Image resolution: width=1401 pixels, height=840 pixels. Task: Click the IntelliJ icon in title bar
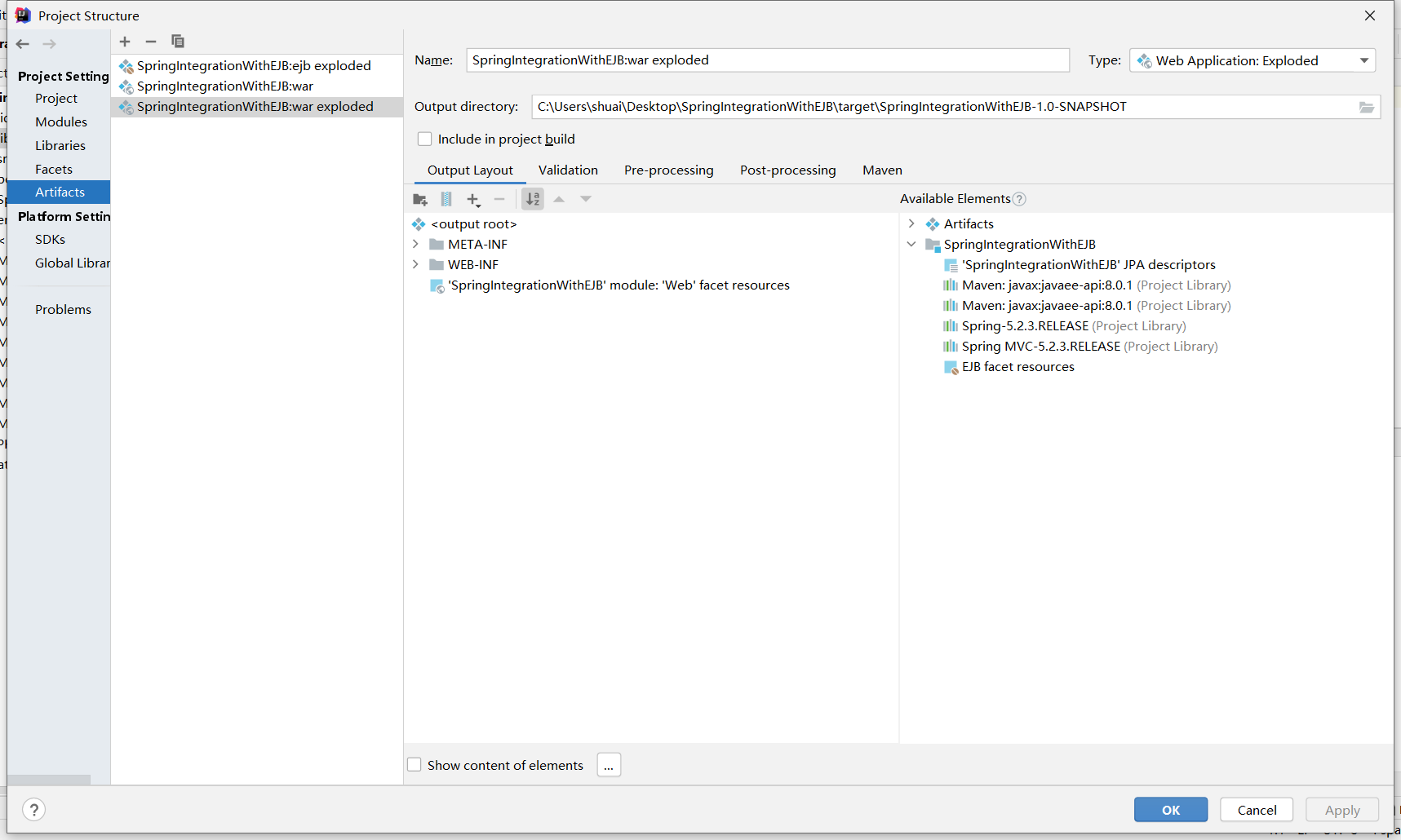23,15
